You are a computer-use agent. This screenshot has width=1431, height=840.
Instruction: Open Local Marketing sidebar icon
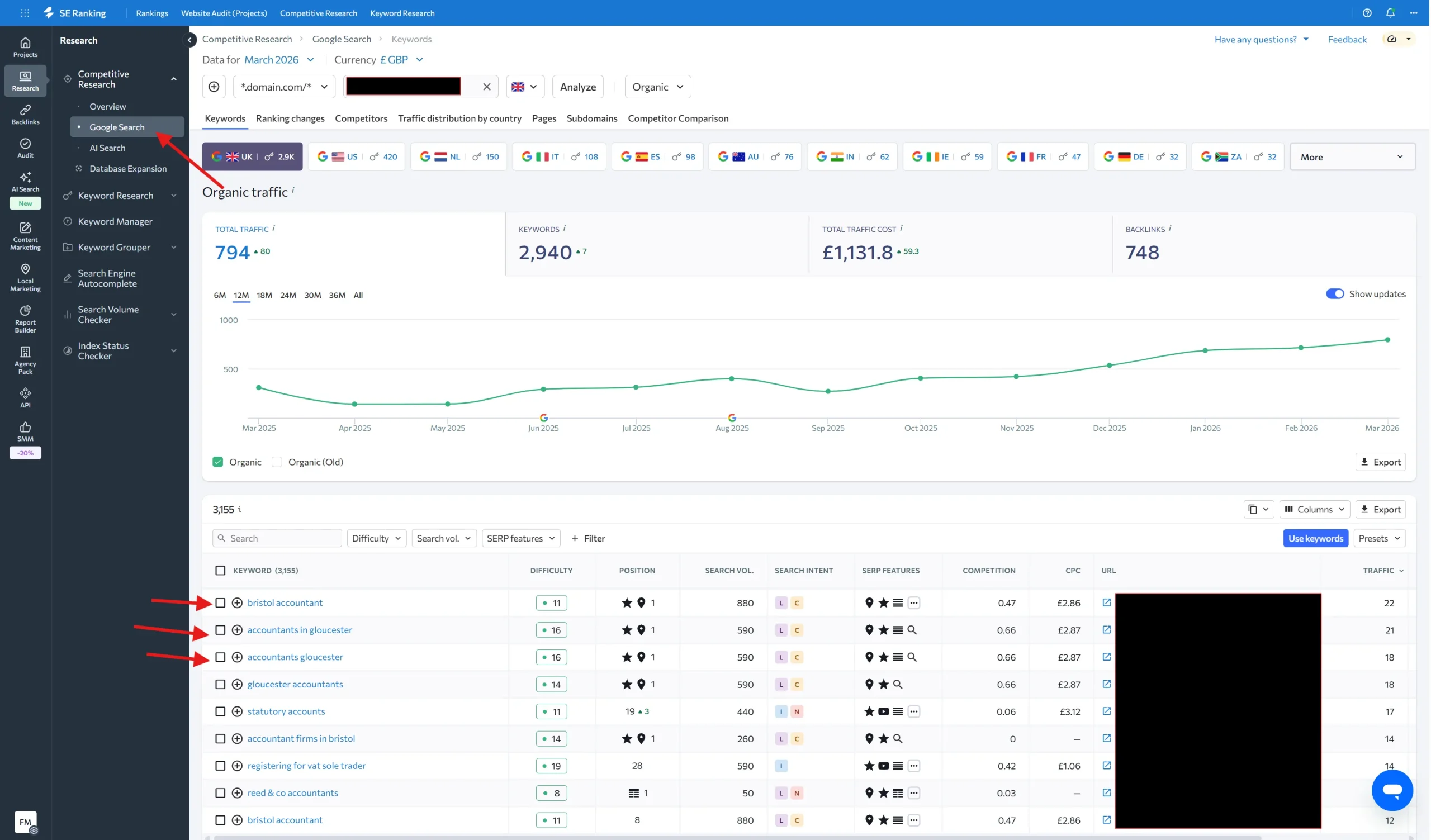[x=25, y=277]
